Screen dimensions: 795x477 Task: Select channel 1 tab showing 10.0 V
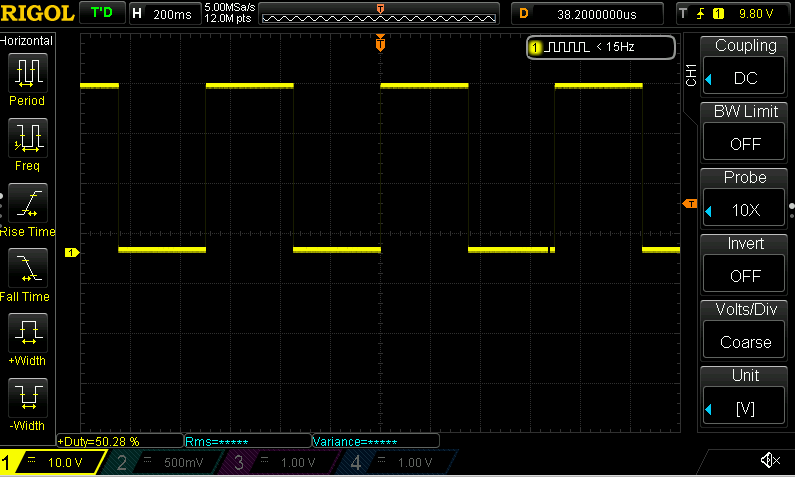click(51, 462)
